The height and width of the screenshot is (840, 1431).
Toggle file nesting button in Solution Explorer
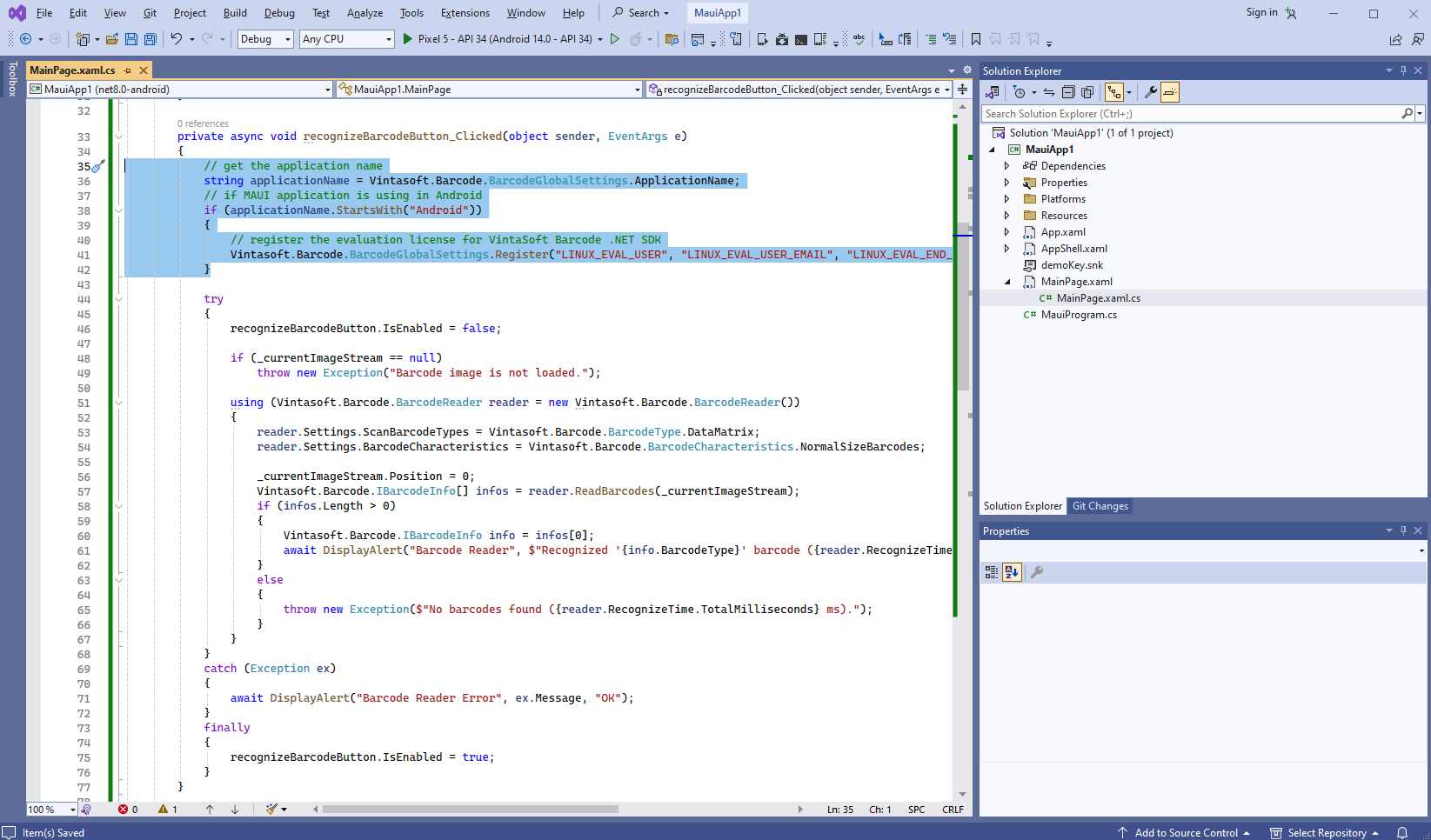(x=1114, y=92)
